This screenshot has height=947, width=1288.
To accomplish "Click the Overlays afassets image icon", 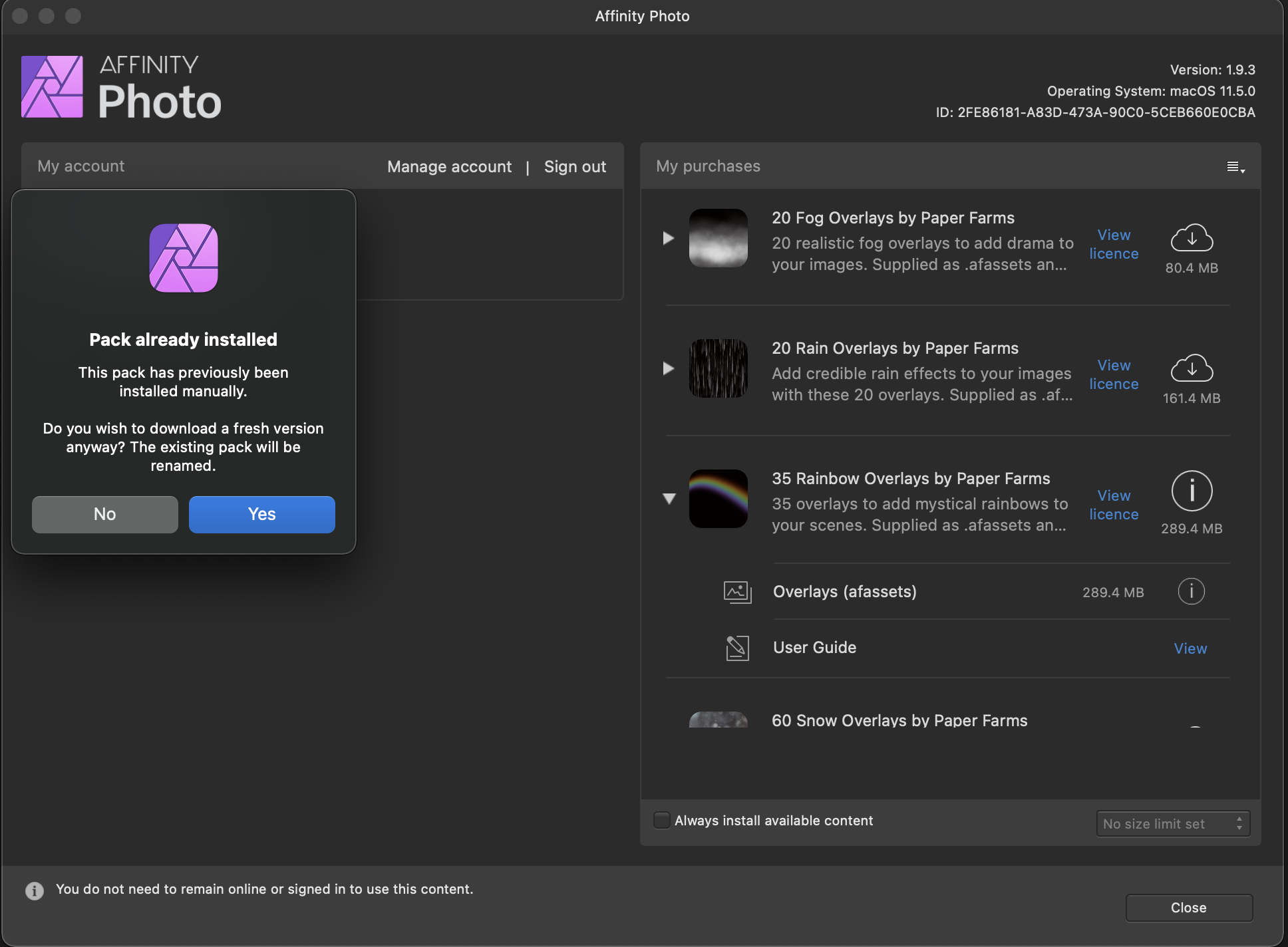I will tap(737, 592).
